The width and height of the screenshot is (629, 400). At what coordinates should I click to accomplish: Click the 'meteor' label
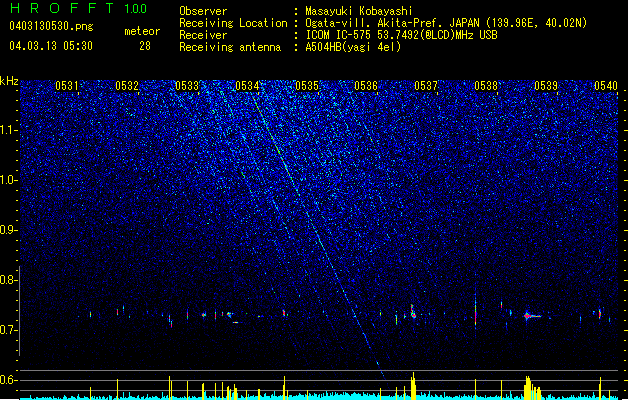pos(142,31)
